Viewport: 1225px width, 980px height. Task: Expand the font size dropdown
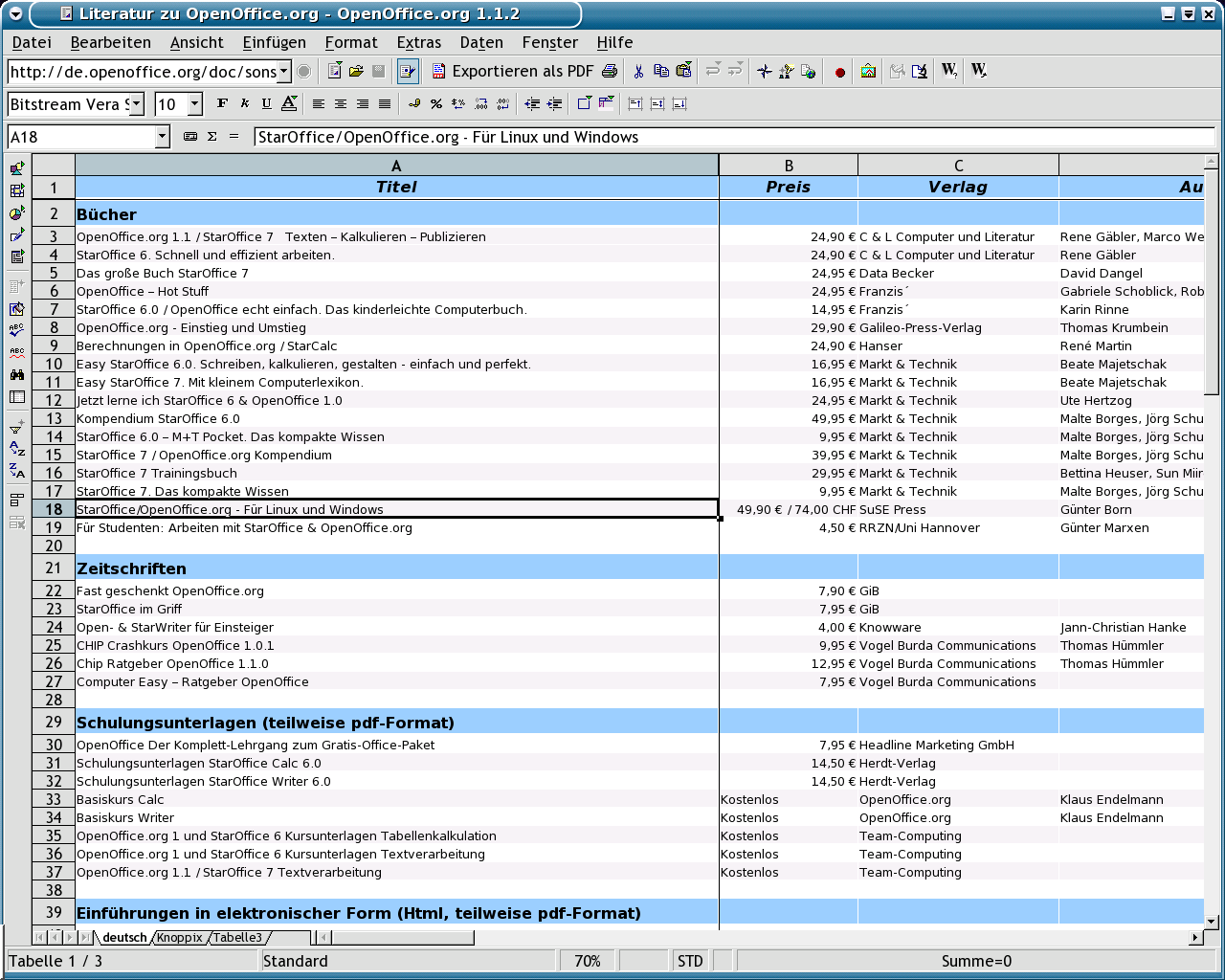(x=195, y=103)
